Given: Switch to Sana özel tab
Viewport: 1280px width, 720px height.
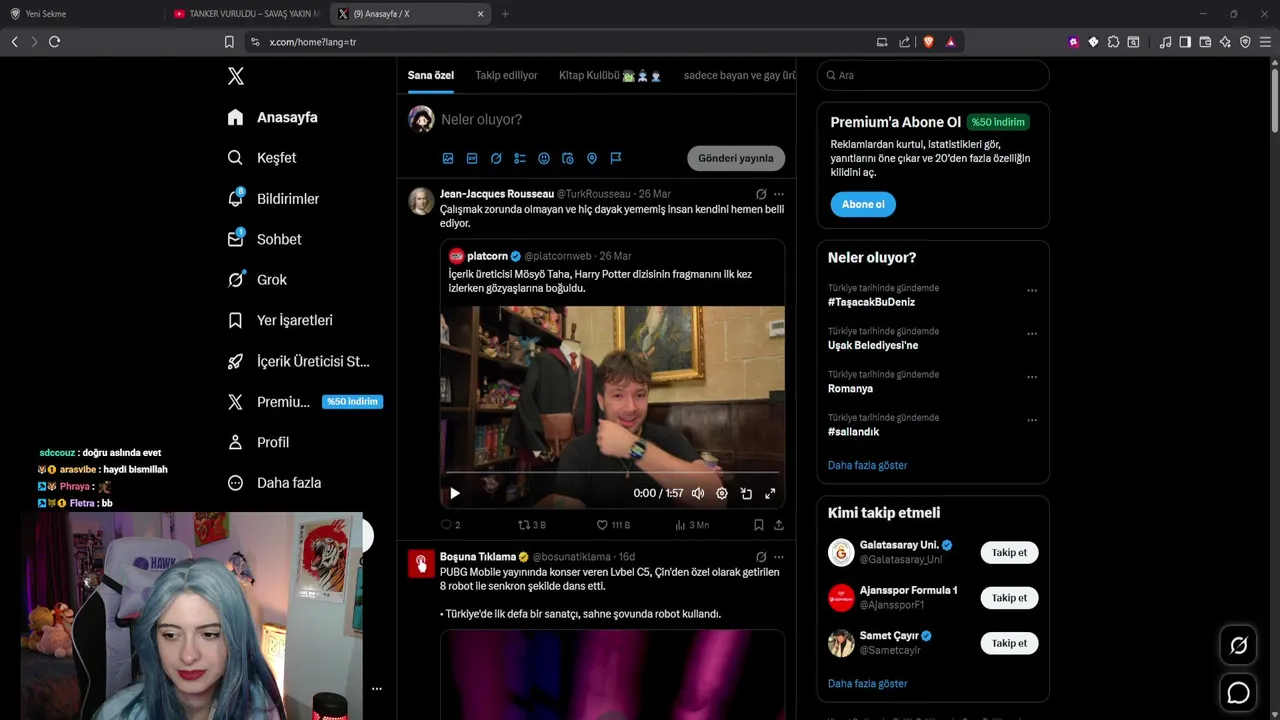Looking at the screenshot, I should (x=431, y=75).
